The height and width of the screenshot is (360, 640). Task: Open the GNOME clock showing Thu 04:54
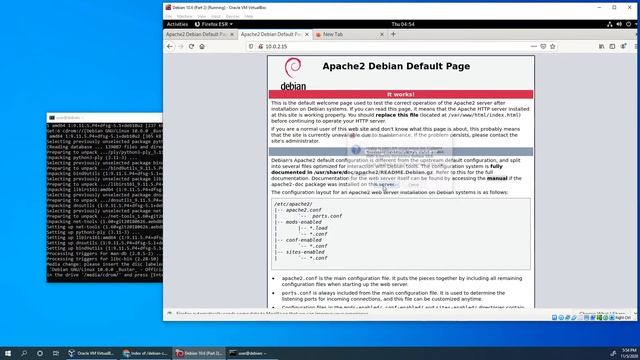point(403,24)
